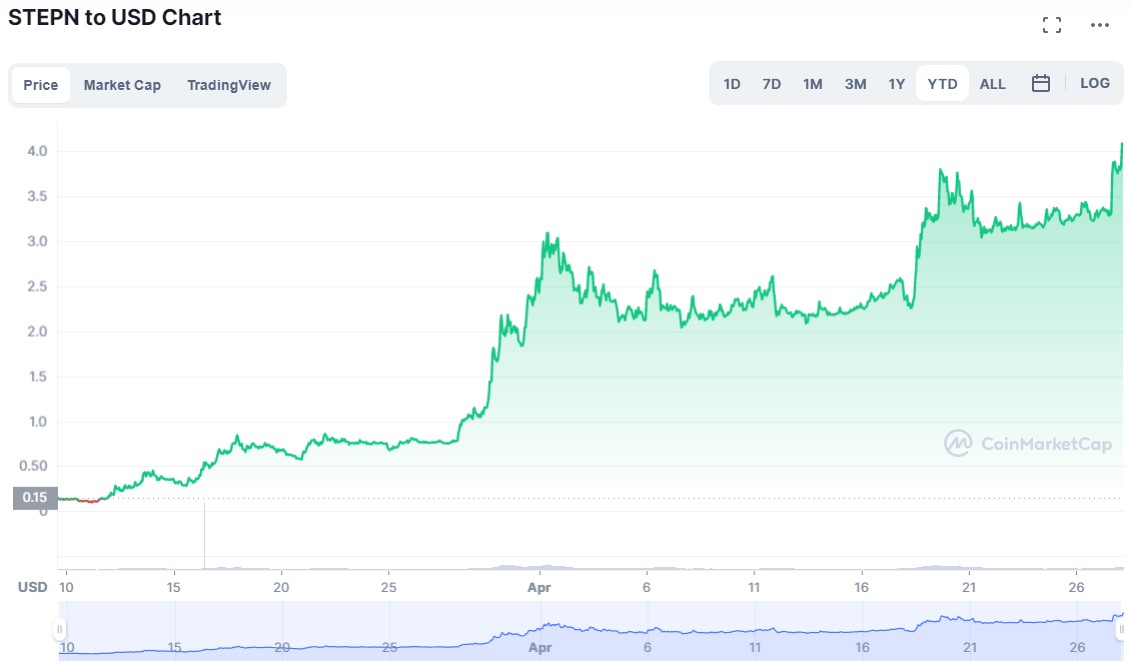Select the 1M time range

(x=812, y=84)
